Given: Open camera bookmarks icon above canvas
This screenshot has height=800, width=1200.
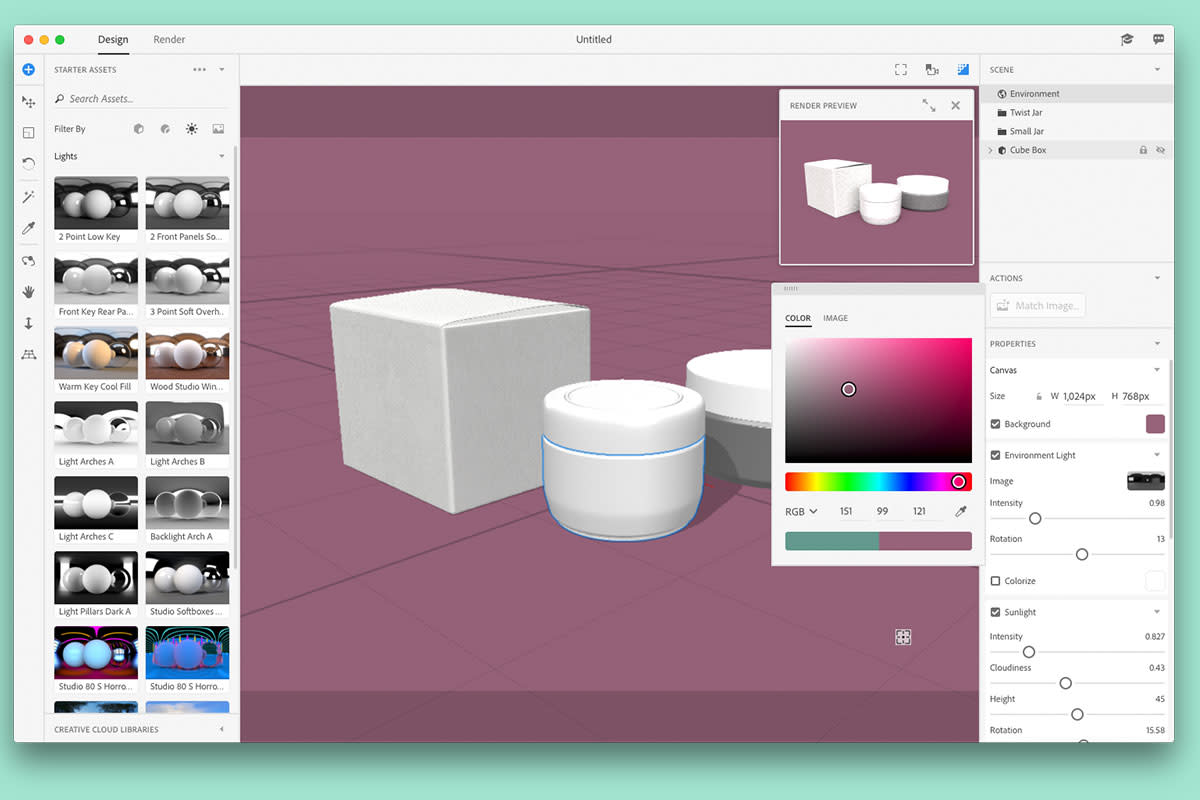Looking at the screenshot, I should coord(932,69).
